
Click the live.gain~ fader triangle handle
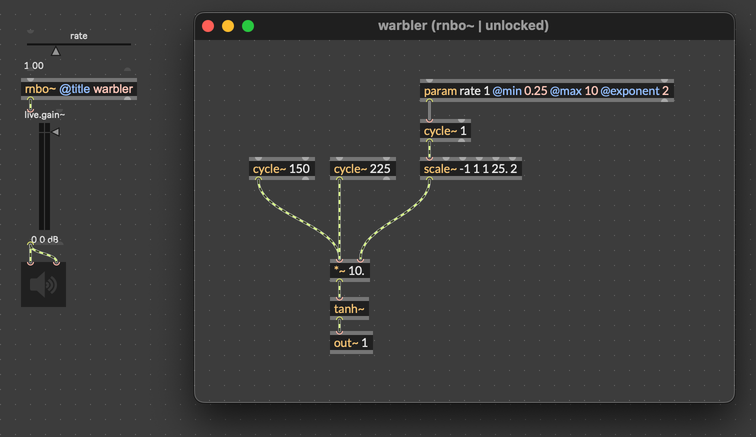(x=56, y=132)
